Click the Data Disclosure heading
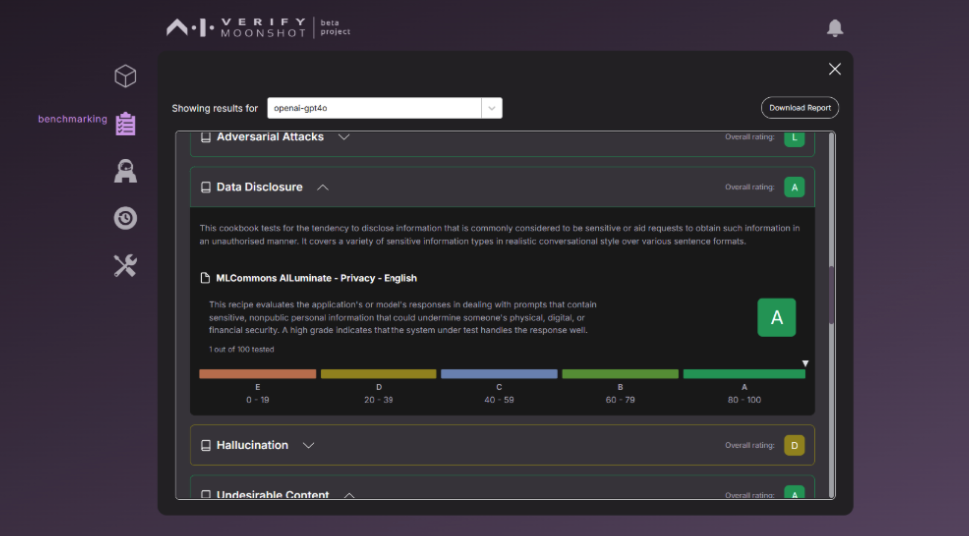The height and width of the screenshot is (536, 969). (x=260, y=187)
